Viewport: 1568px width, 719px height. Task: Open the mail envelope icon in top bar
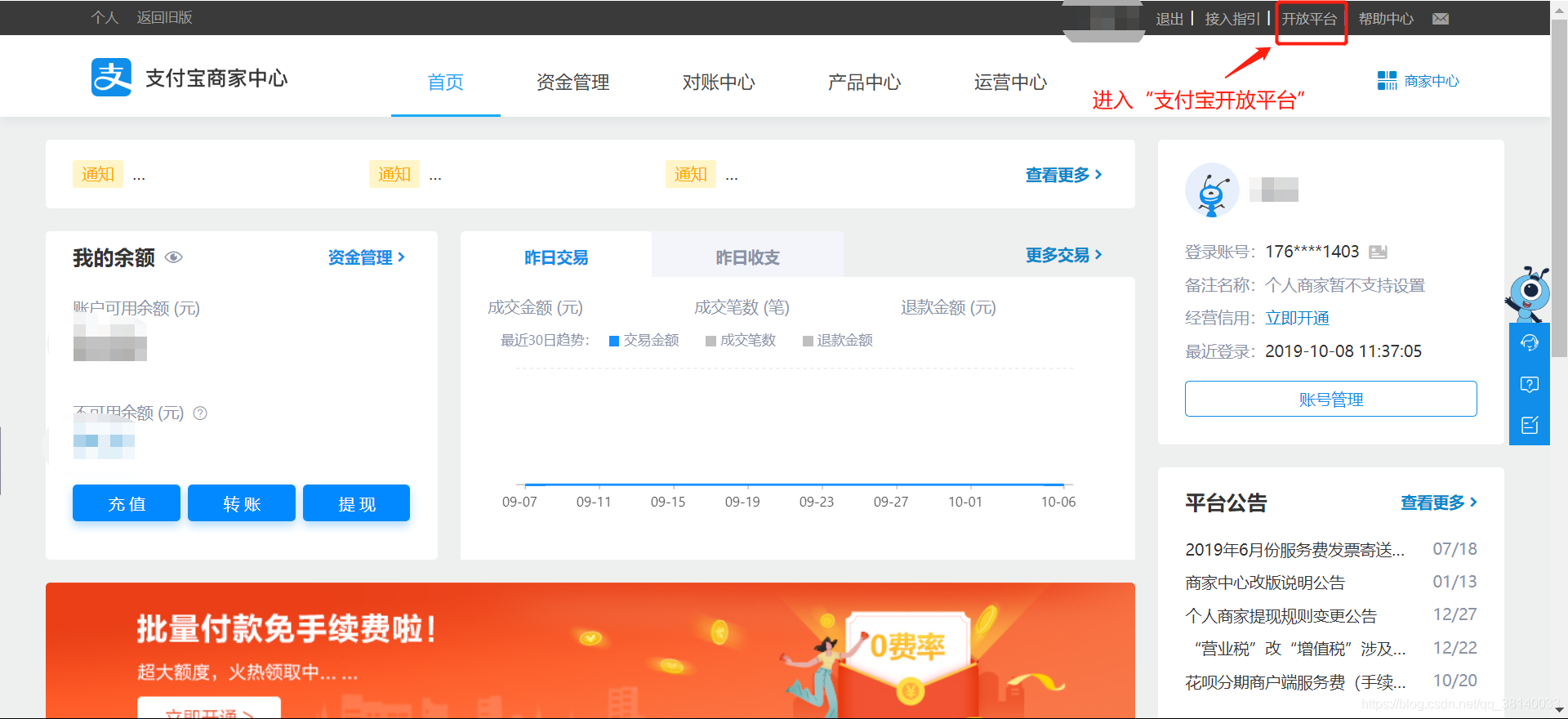(x=1441, y=19)
